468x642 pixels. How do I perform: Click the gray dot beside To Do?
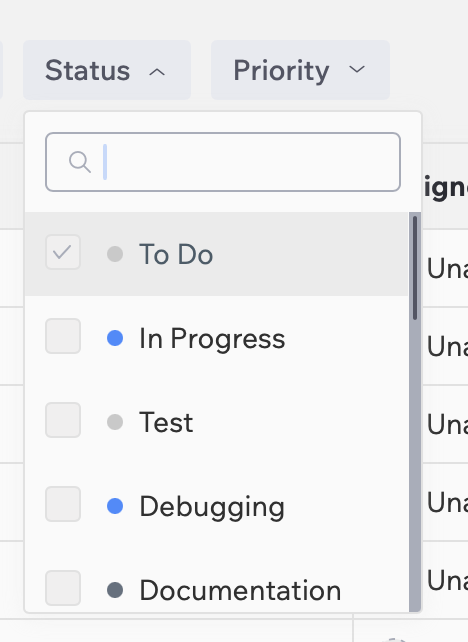[x=115, y=254]
